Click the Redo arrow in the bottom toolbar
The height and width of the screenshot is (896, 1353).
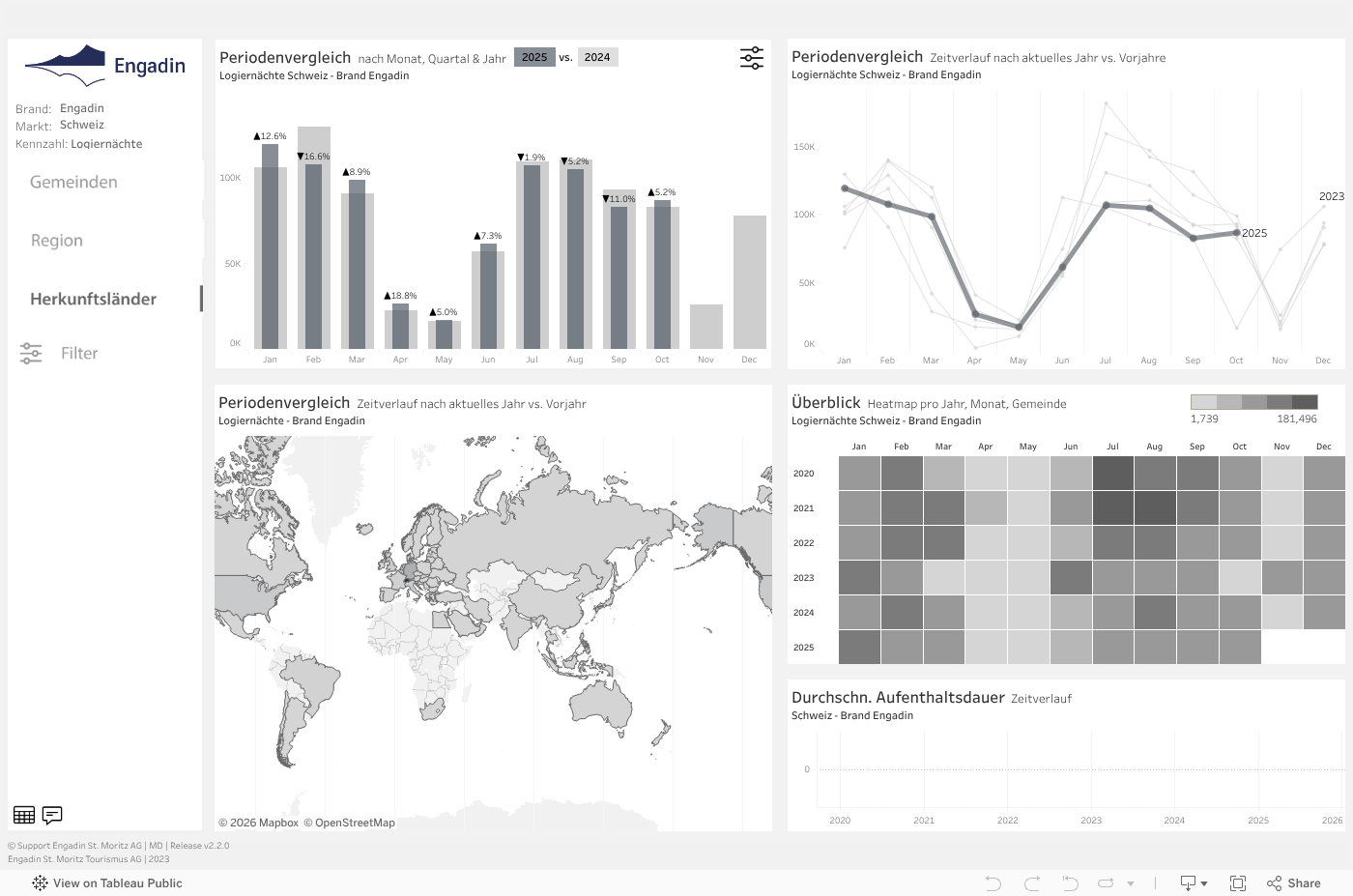(x=1032, y=883)
